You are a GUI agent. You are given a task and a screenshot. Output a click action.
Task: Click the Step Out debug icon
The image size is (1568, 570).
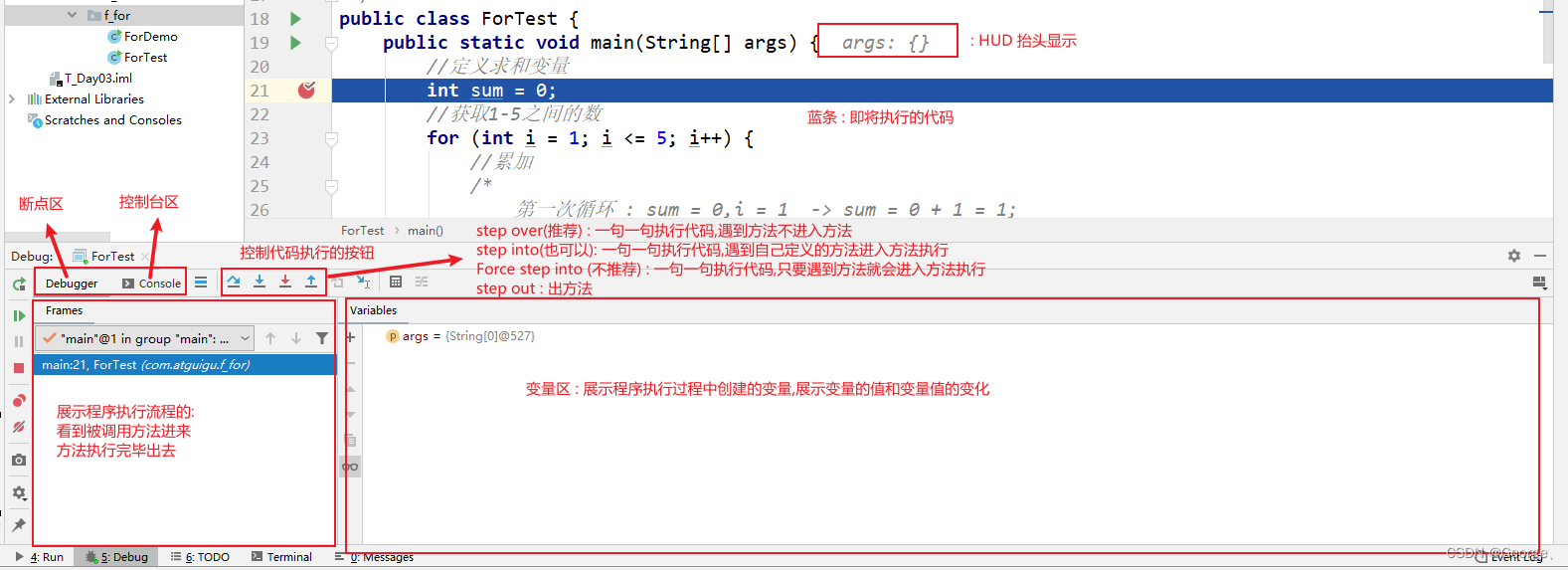311,282
